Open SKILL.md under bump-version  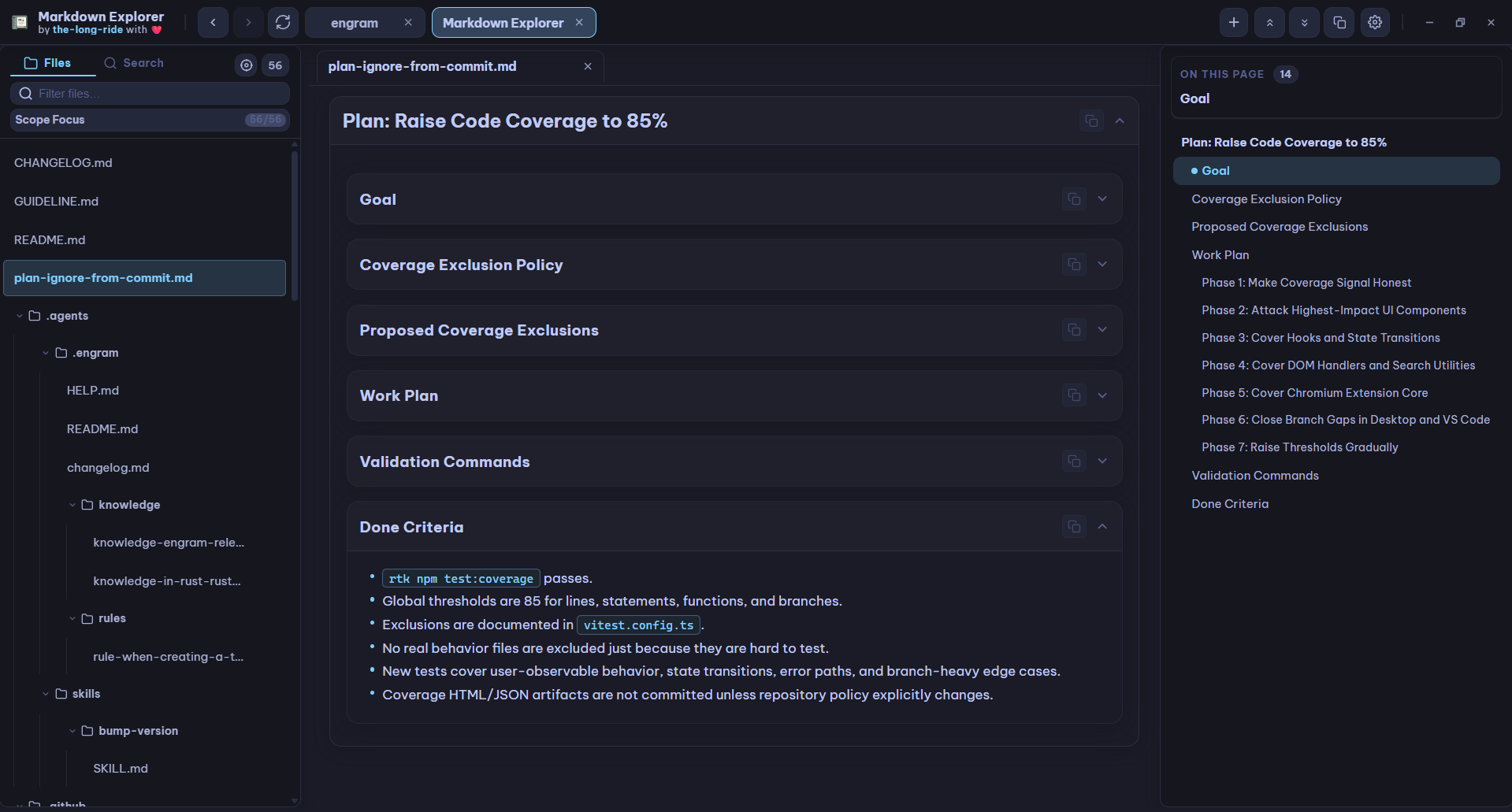click(x=121, y=769)
